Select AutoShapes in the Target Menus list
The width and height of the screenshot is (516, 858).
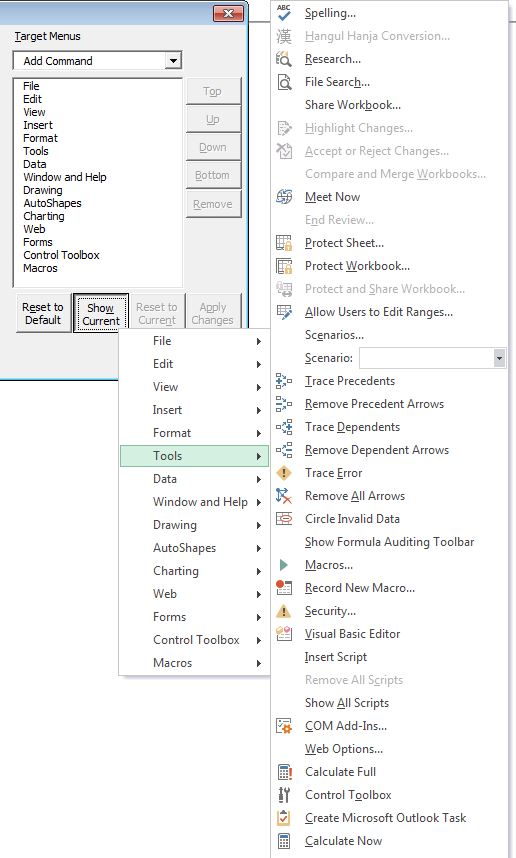pos(52,203)
